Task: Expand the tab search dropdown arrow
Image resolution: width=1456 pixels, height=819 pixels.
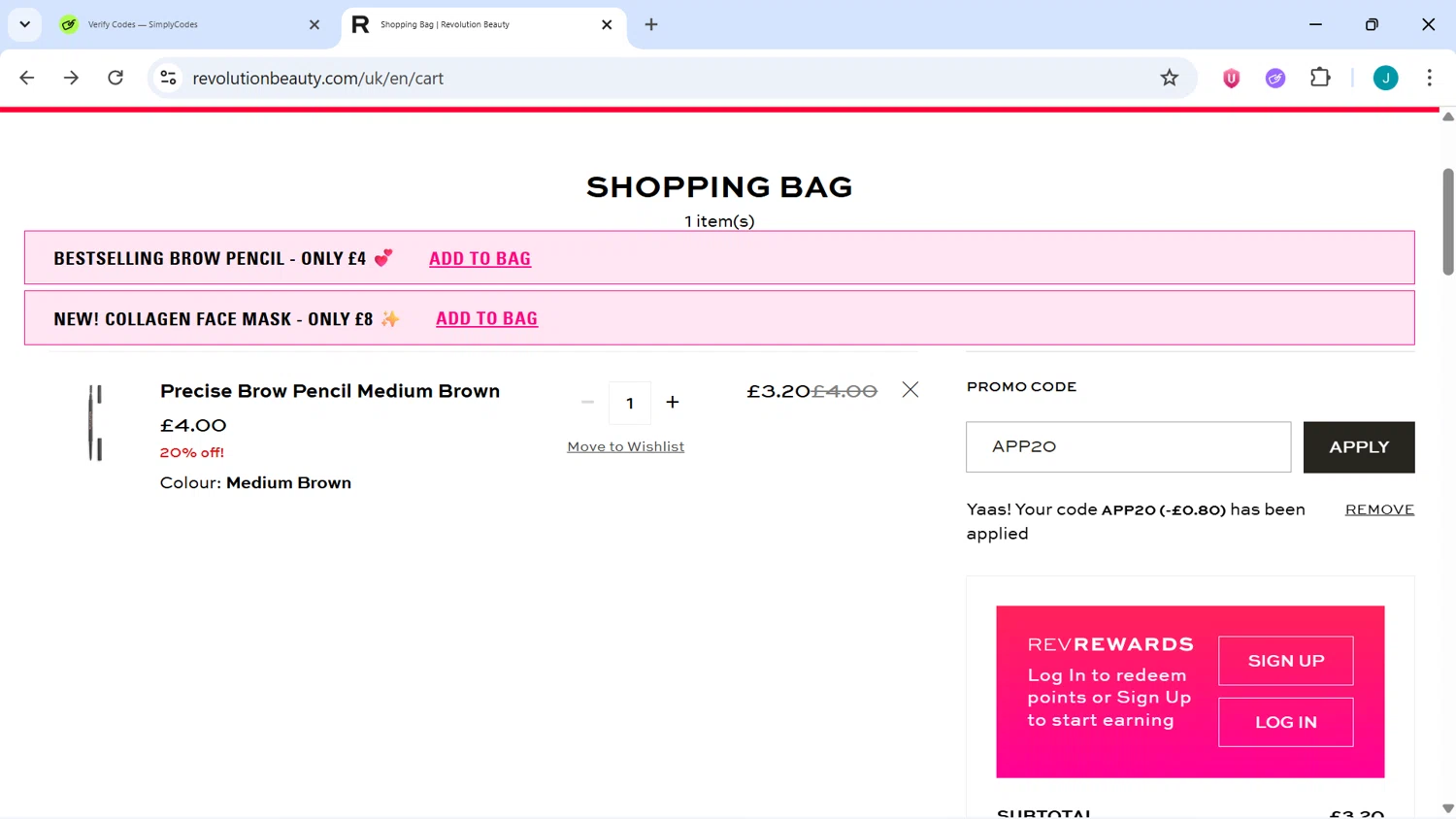Action: click(25, 24)
